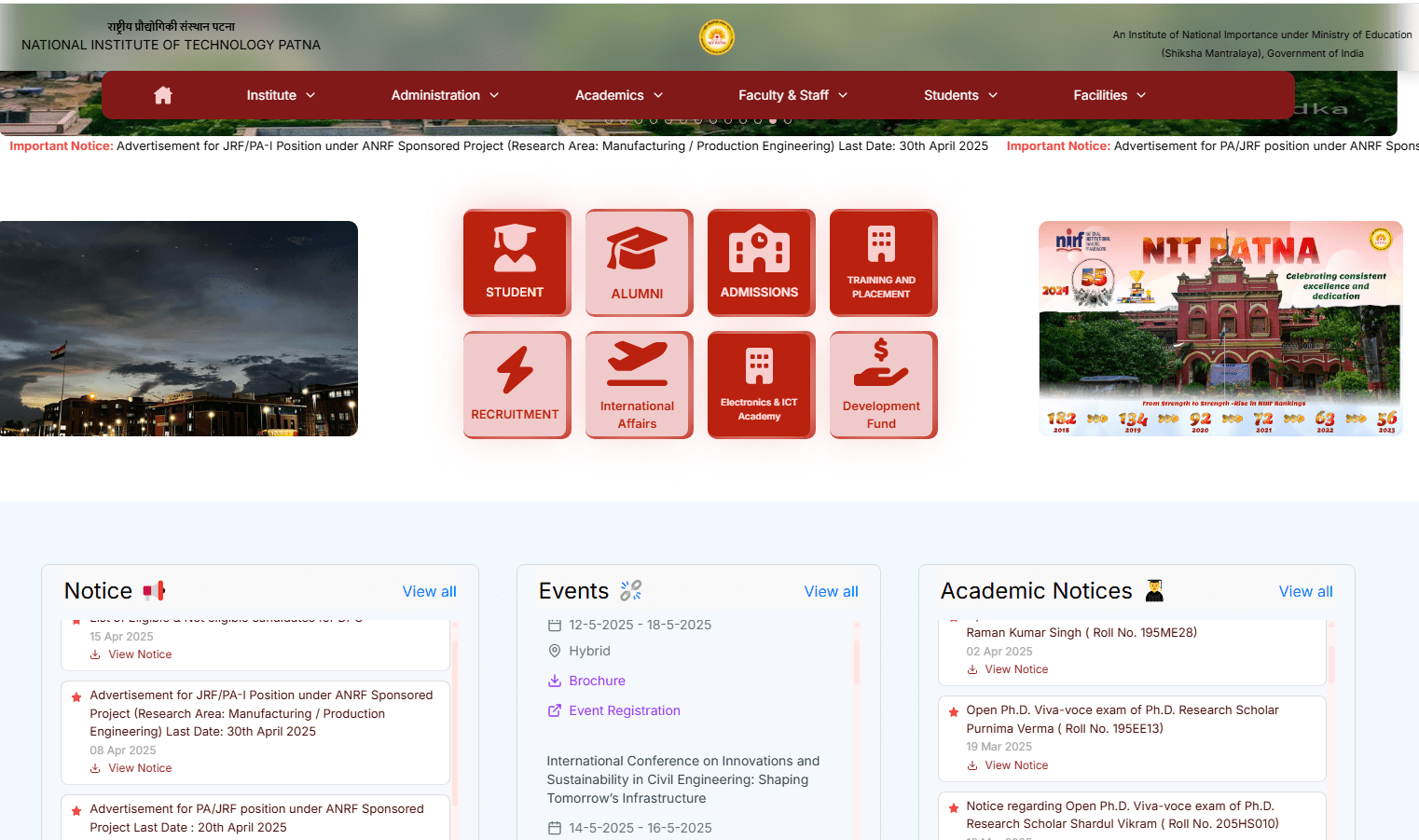The image size is (1419, 840).
Task: Open the Event Registration link
Action: (x=624, y=710)
